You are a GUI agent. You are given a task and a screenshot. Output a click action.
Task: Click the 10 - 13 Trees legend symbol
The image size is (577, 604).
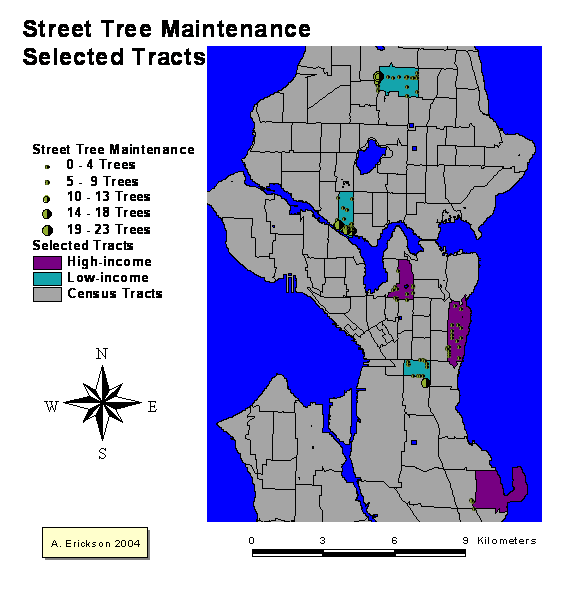coord(47,199)
